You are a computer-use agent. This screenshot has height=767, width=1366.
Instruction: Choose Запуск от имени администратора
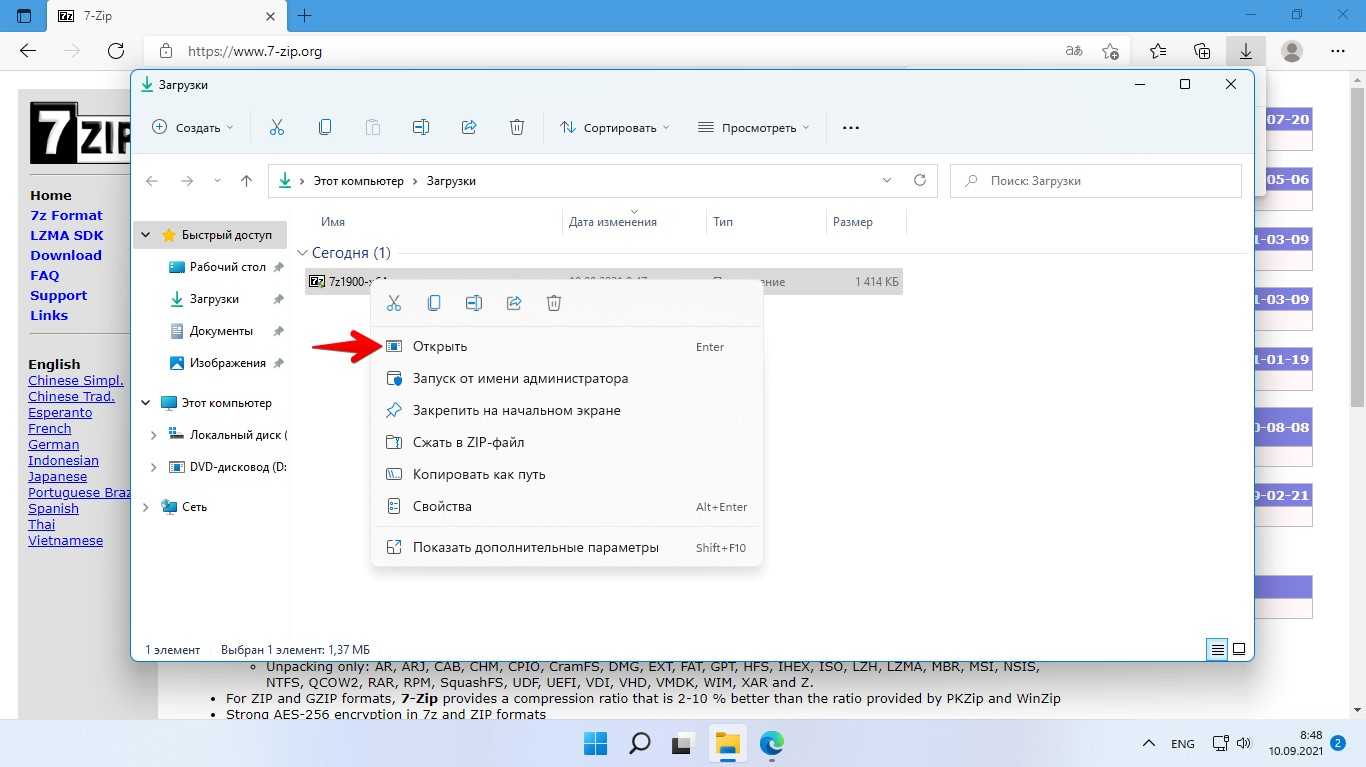520,379
